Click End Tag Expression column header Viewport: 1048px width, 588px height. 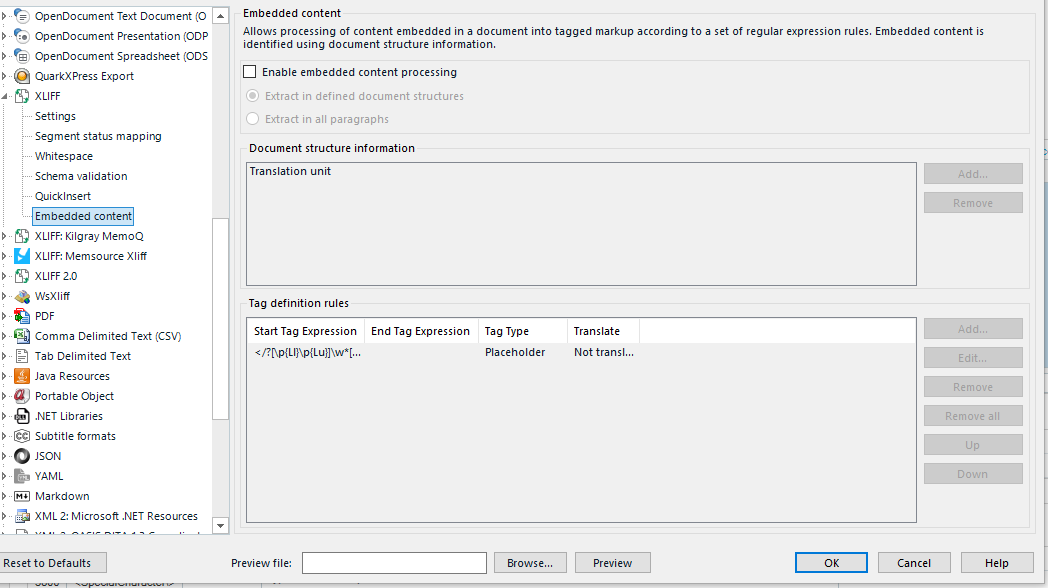point(421,331)
